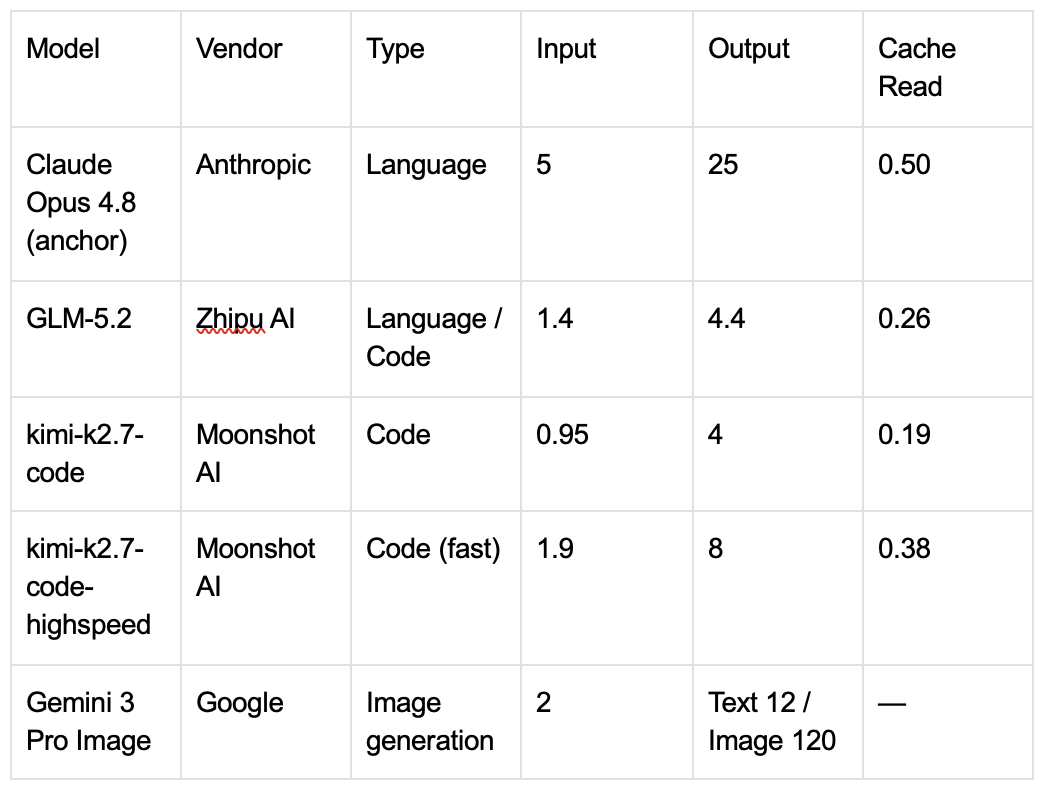The height and width of the screenshot is (790, 1042).
Task: Click the kimi-k2.7-code-highspeed cell
Action: [x=96, y=587]
